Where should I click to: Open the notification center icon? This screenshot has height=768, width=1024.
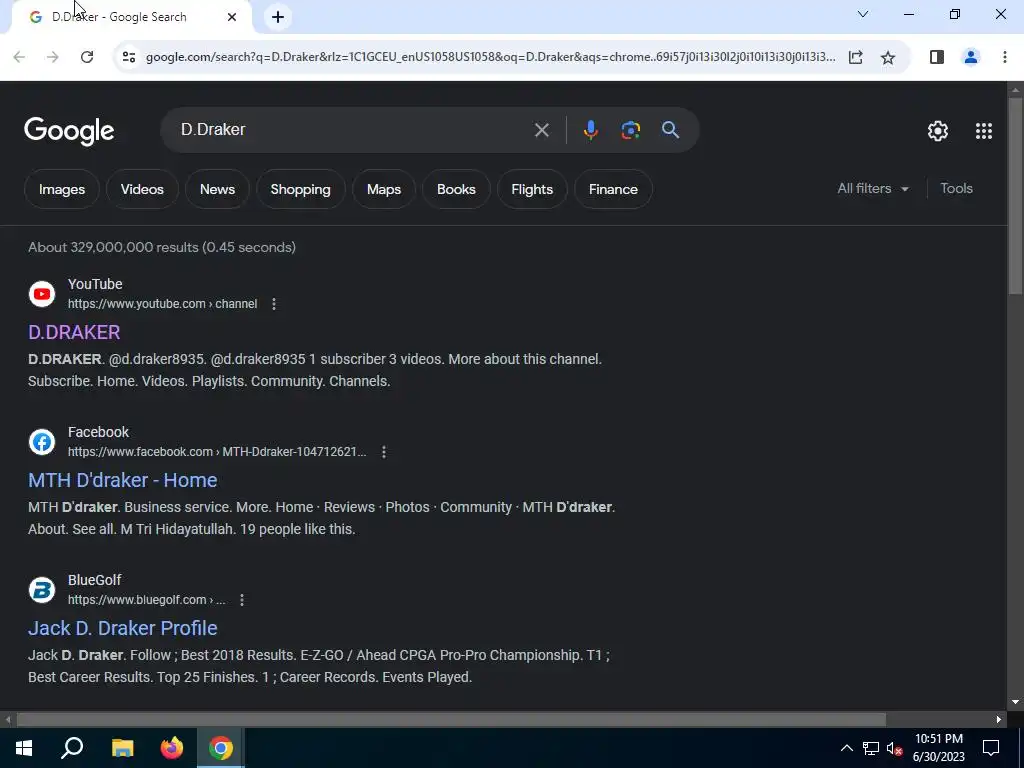991,748
